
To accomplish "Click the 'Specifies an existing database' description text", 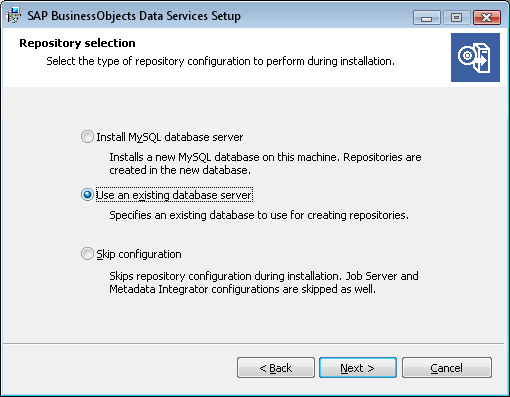I will pyautogui.click(x=259, y=215).
